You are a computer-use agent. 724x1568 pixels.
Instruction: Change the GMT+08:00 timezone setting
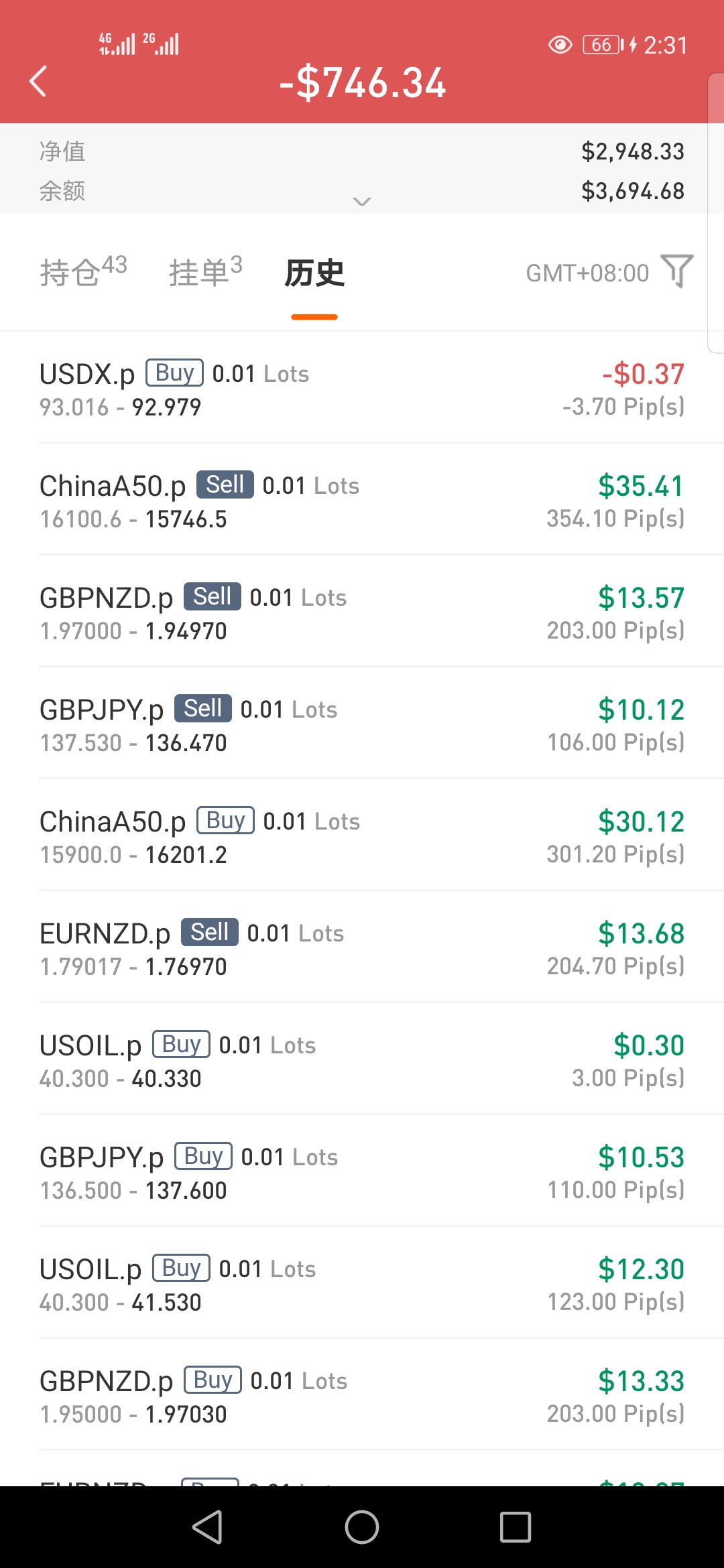click(x=587, y=273)
